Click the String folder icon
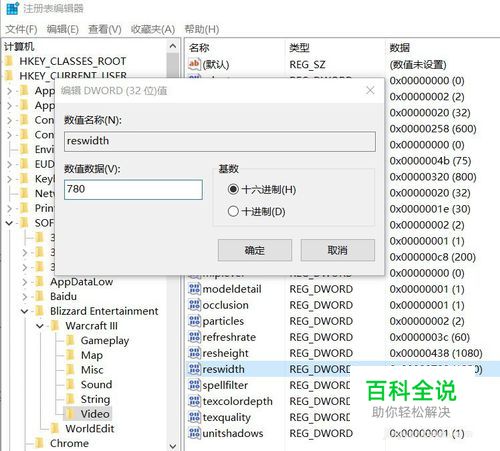The width and height of the screenshot is (500, 451). 70,399
